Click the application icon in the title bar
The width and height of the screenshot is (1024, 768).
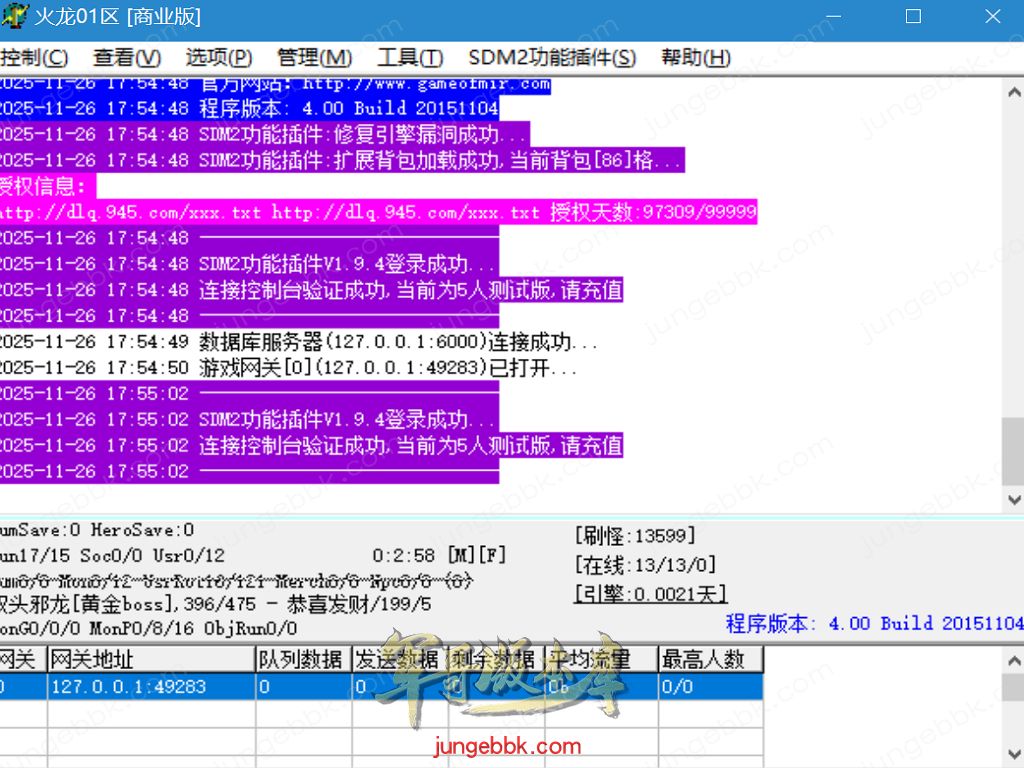(14, 17)
